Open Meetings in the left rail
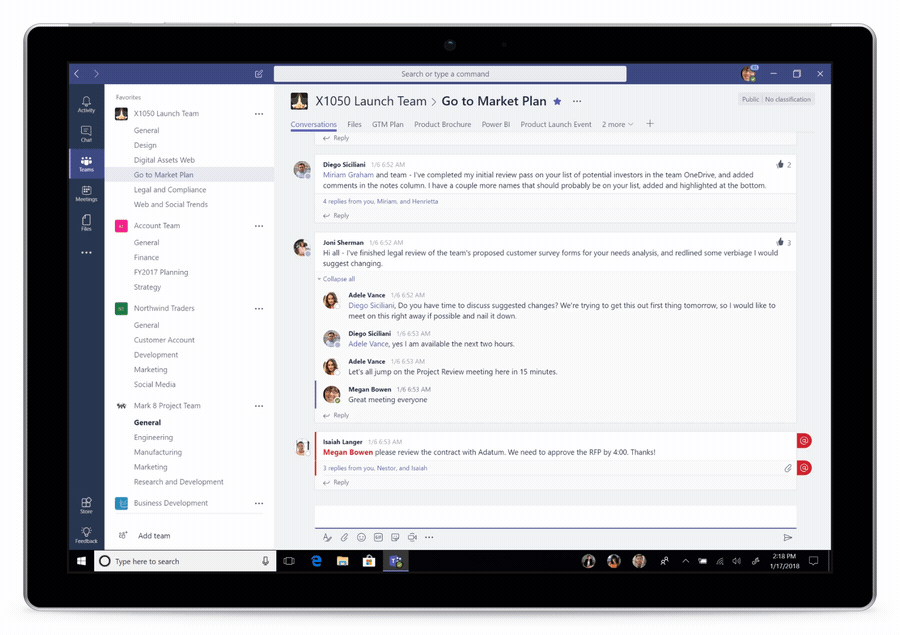Viewport: 900px width, 635px height. tap(86, 193)
